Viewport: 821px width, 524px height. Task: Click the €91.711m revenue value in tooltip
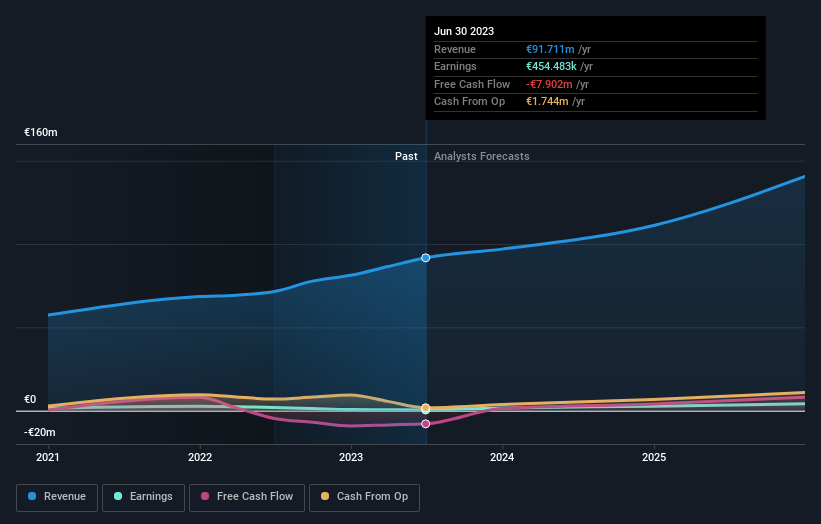pyautogui.click(x=550, y=49)
